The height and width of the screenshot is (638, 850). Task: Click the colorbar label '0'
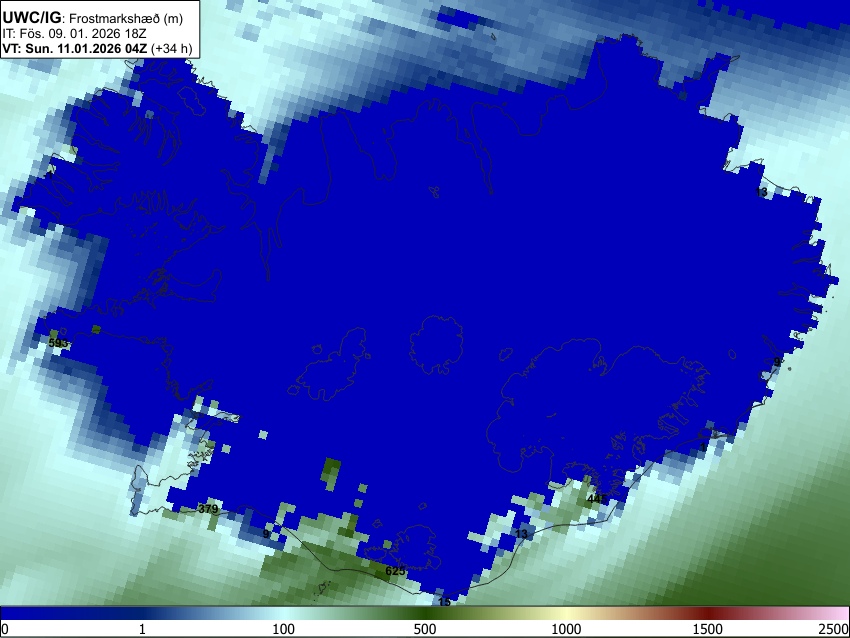coord(5,629)
